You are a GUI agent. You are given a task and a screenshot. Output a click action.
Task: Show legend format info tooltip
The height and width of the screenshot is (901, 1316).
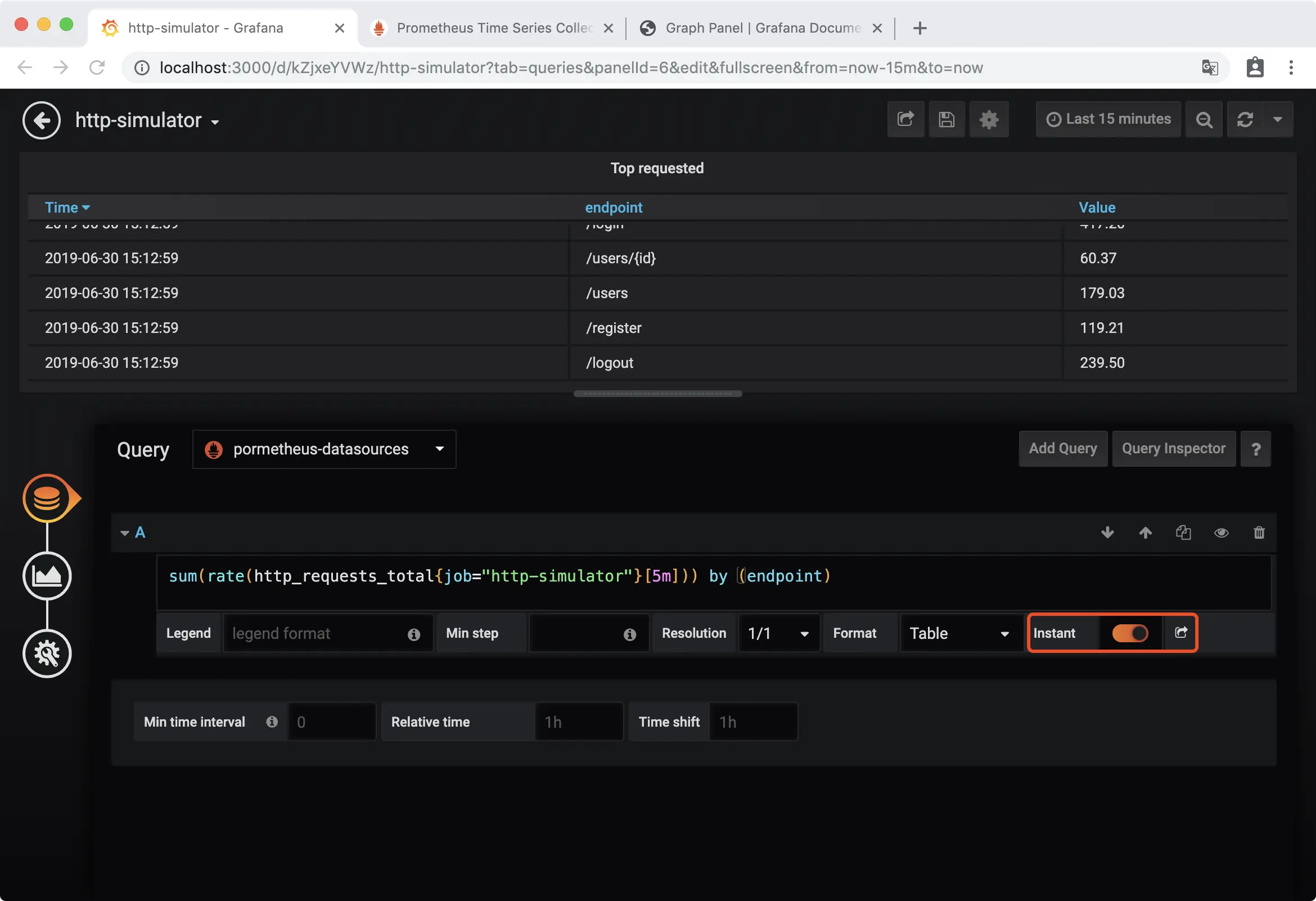414,634
